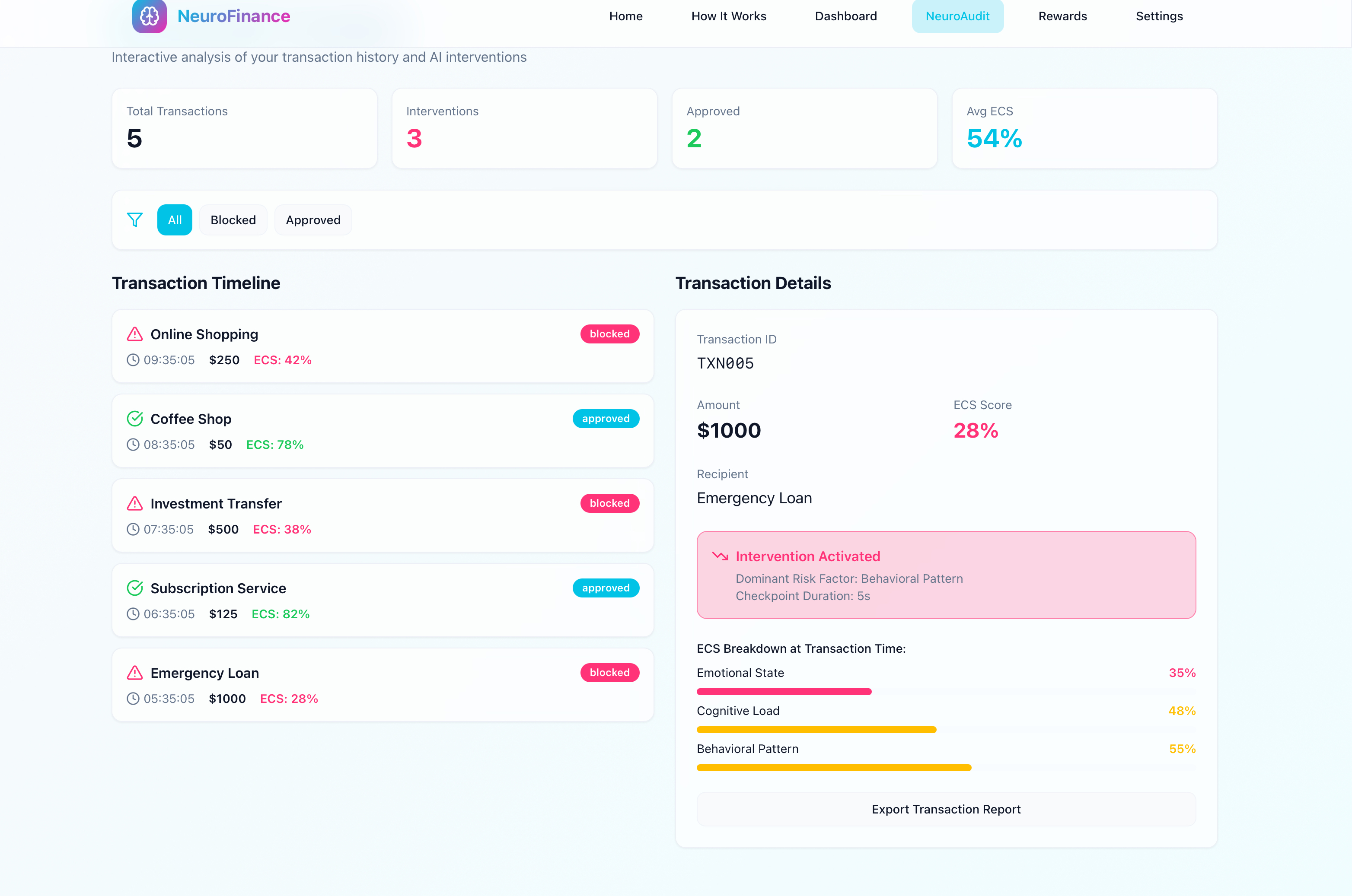Viewport: 1352px width, 896px height.
Task: Filter transactions by Blocked
Action: click(x=233, y=220)
